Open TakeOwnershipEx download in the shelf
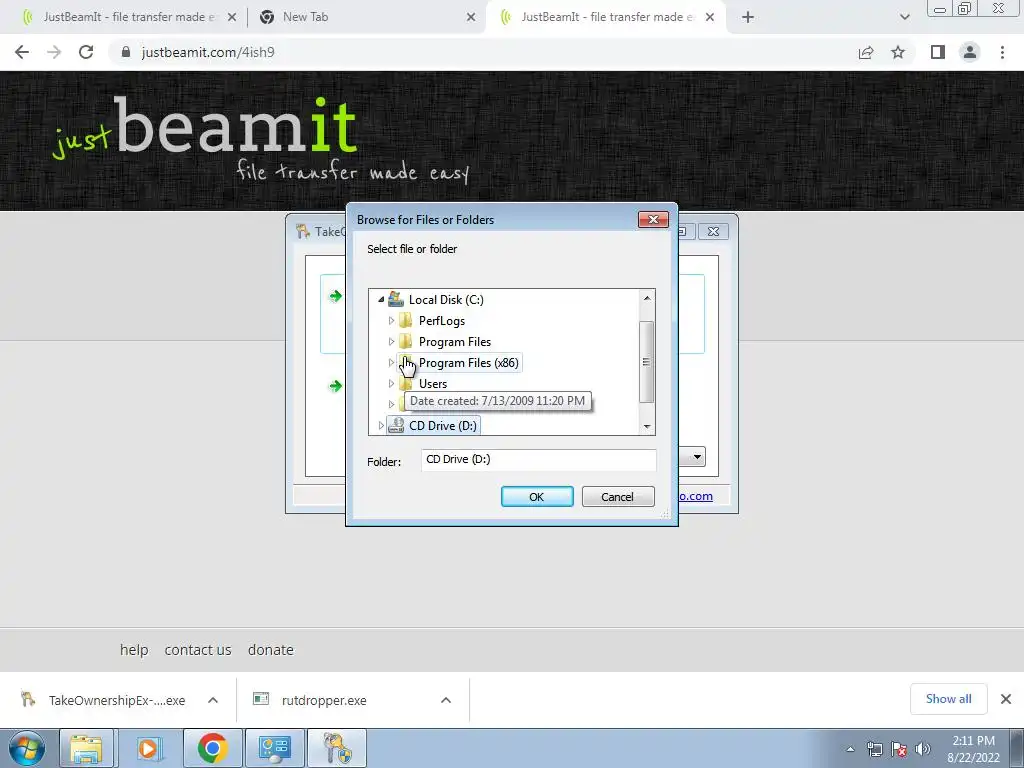 click(103, 700)
